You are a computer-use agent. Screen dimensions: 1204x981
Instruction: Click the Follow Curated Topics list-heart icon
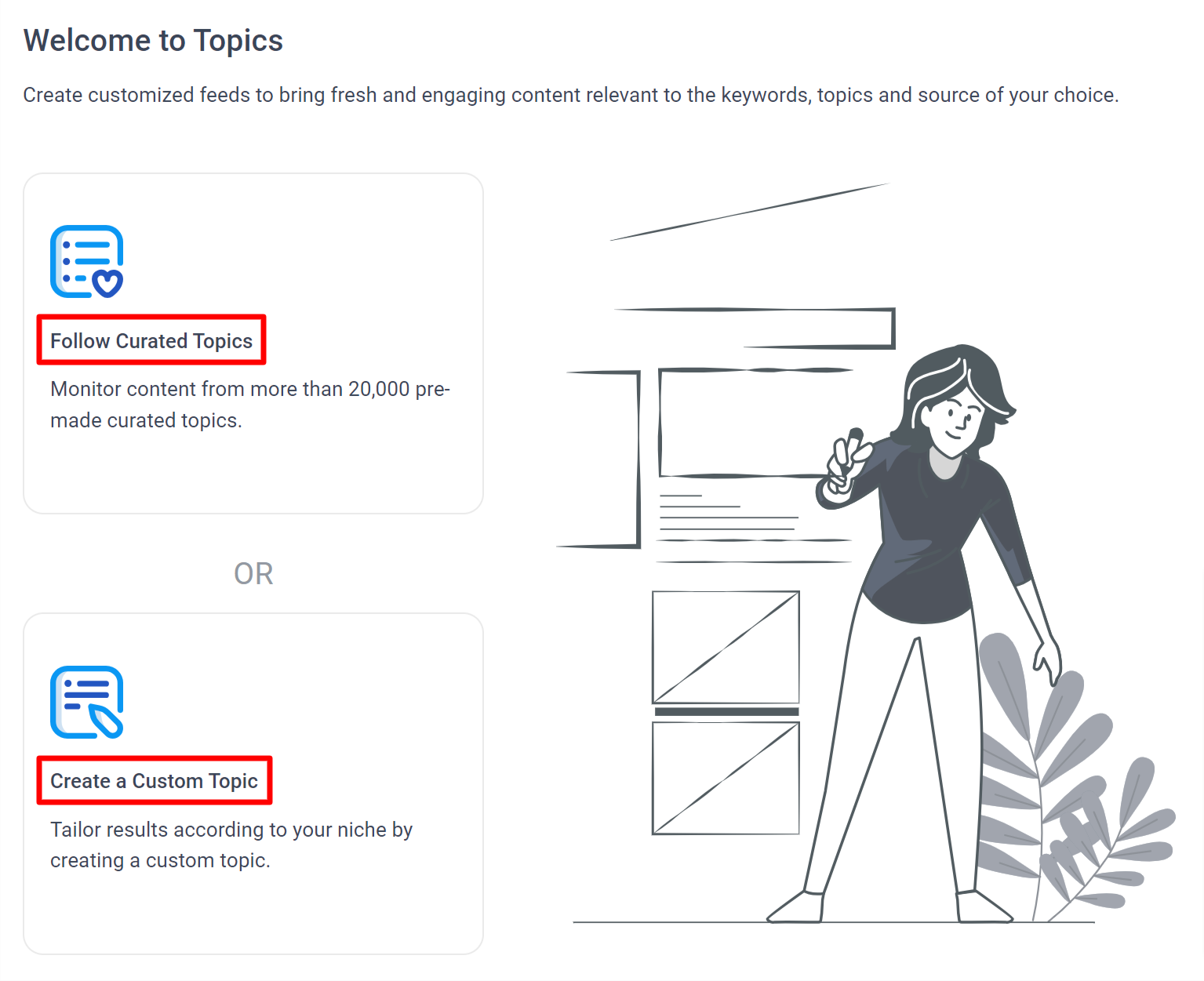point(87,262)
